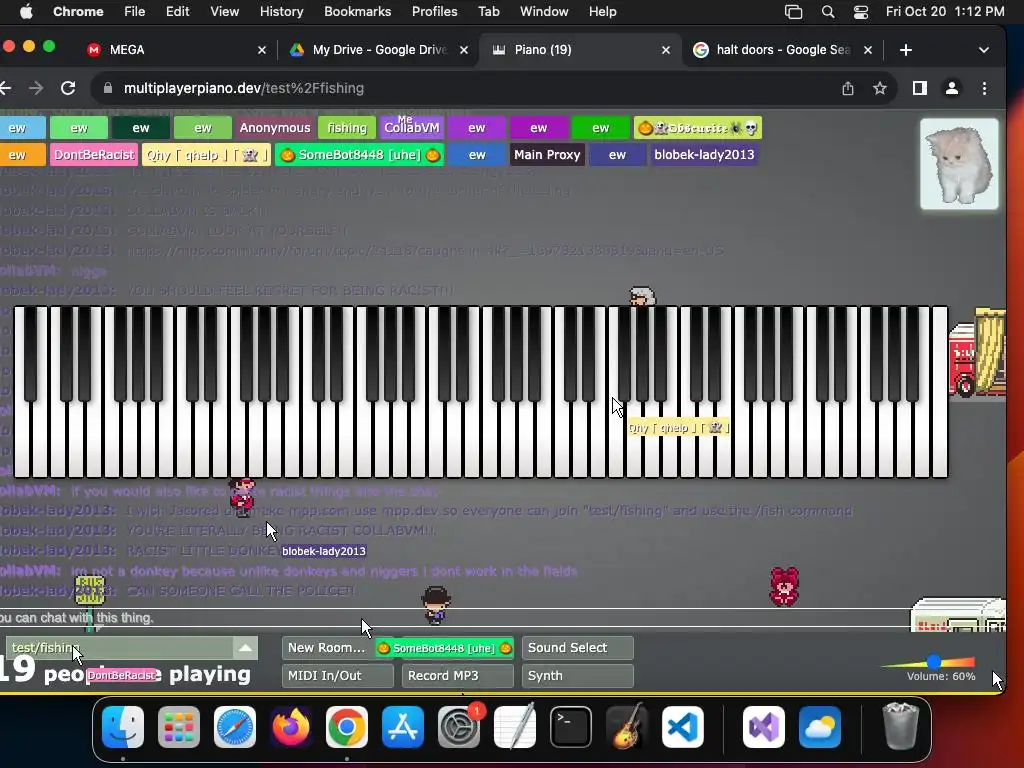Launch GarageBand from the Dock
Viewport: 1024px width, 768px height.
[627, 727]
